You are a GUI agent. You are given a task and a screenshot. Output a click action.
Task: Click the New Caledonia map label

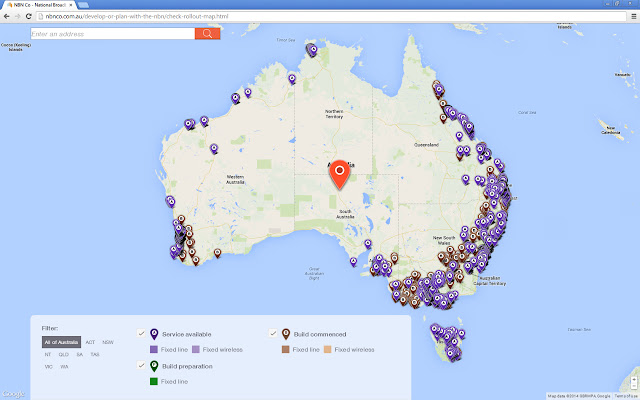(x=611, y=130)
